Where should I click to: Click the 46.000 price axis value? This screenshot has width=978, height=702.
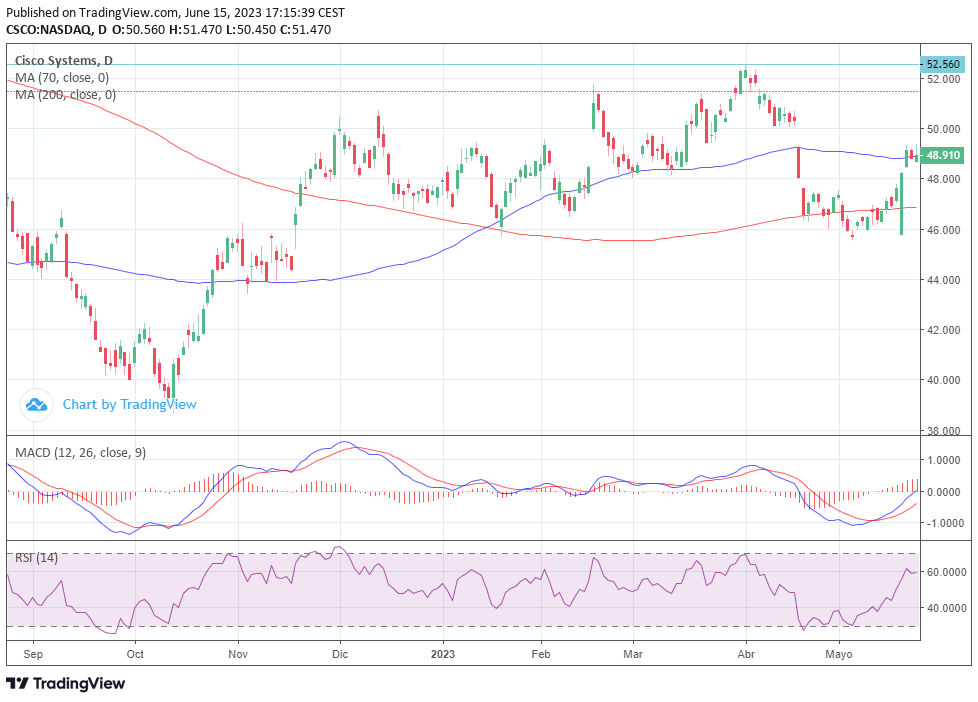[x=944, y=230]
